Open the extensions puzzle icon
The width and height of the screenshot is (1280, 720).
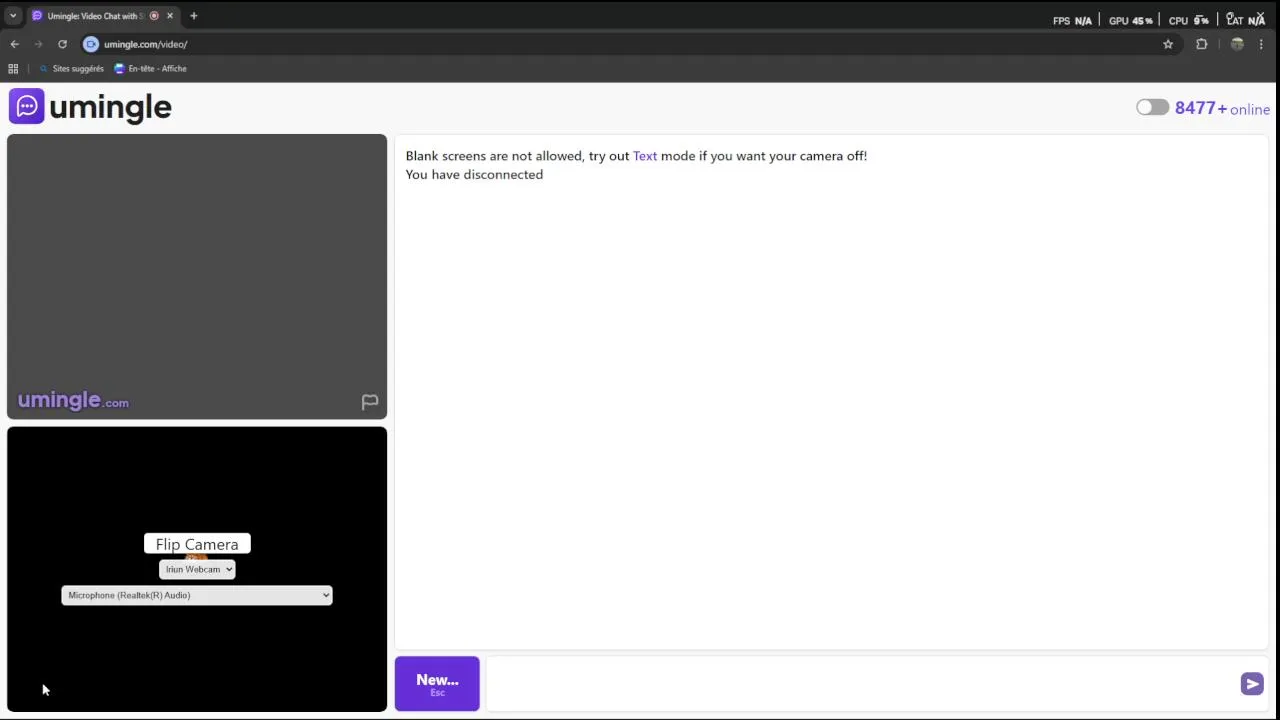coord(1202,44)
